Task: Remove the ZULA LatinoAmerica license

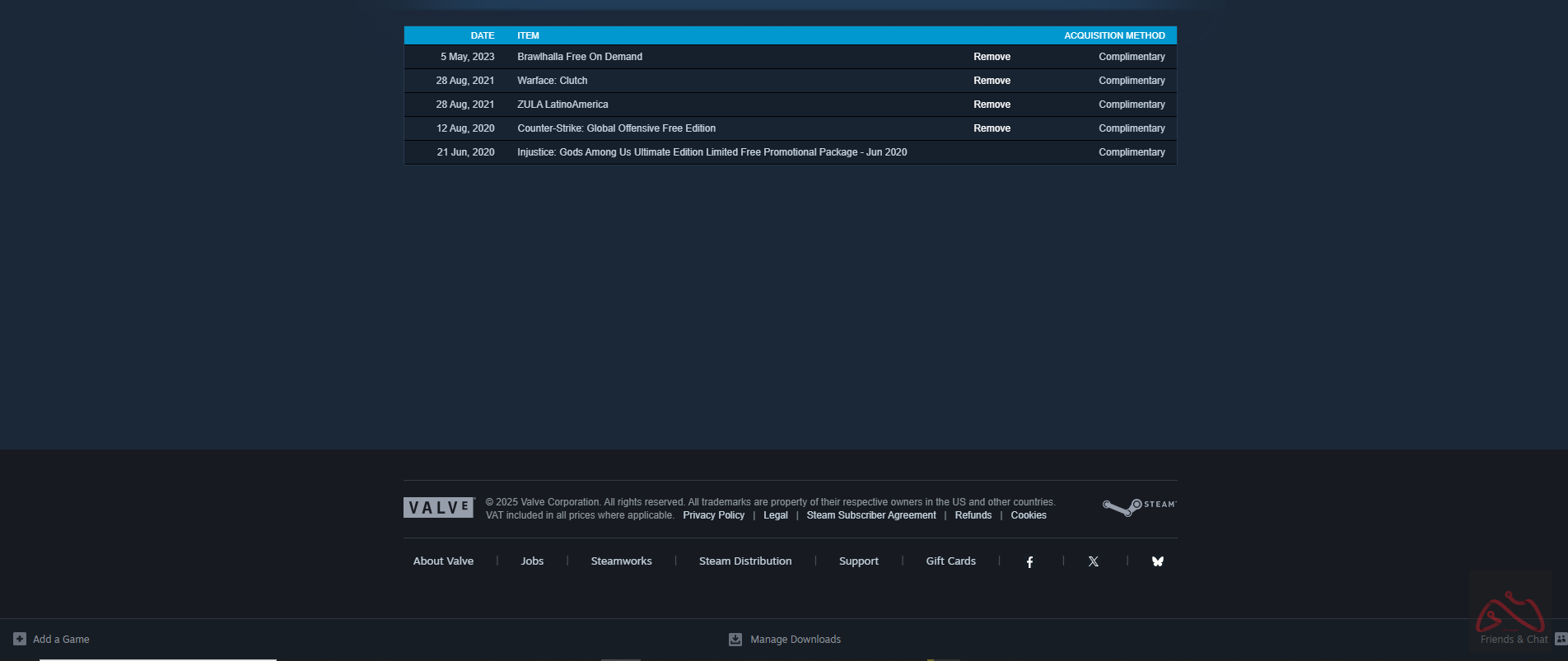Action: point(992,105)
